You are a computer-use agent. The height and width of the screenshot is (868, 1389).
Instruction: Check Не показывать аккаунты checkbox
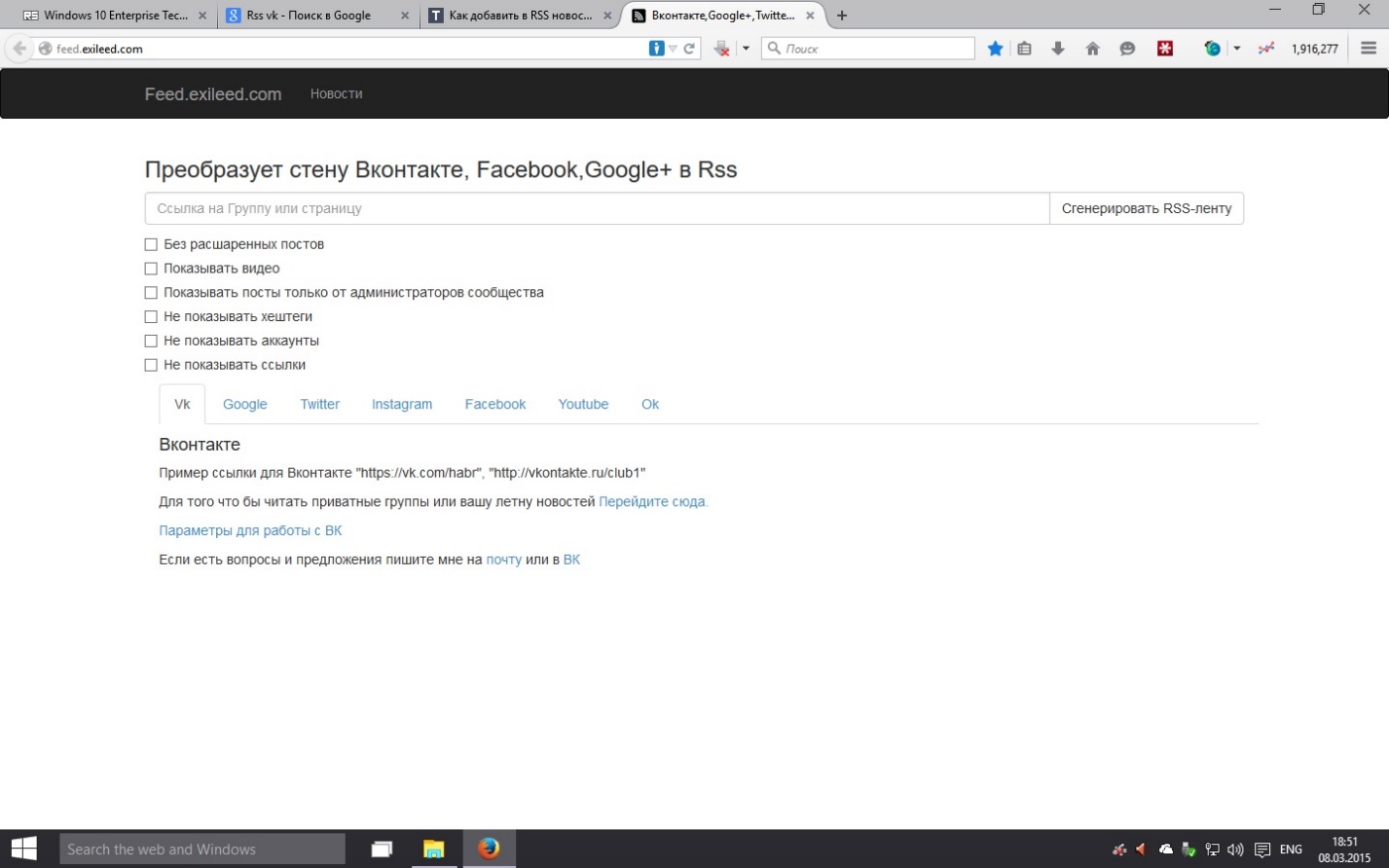coord(151,342)
